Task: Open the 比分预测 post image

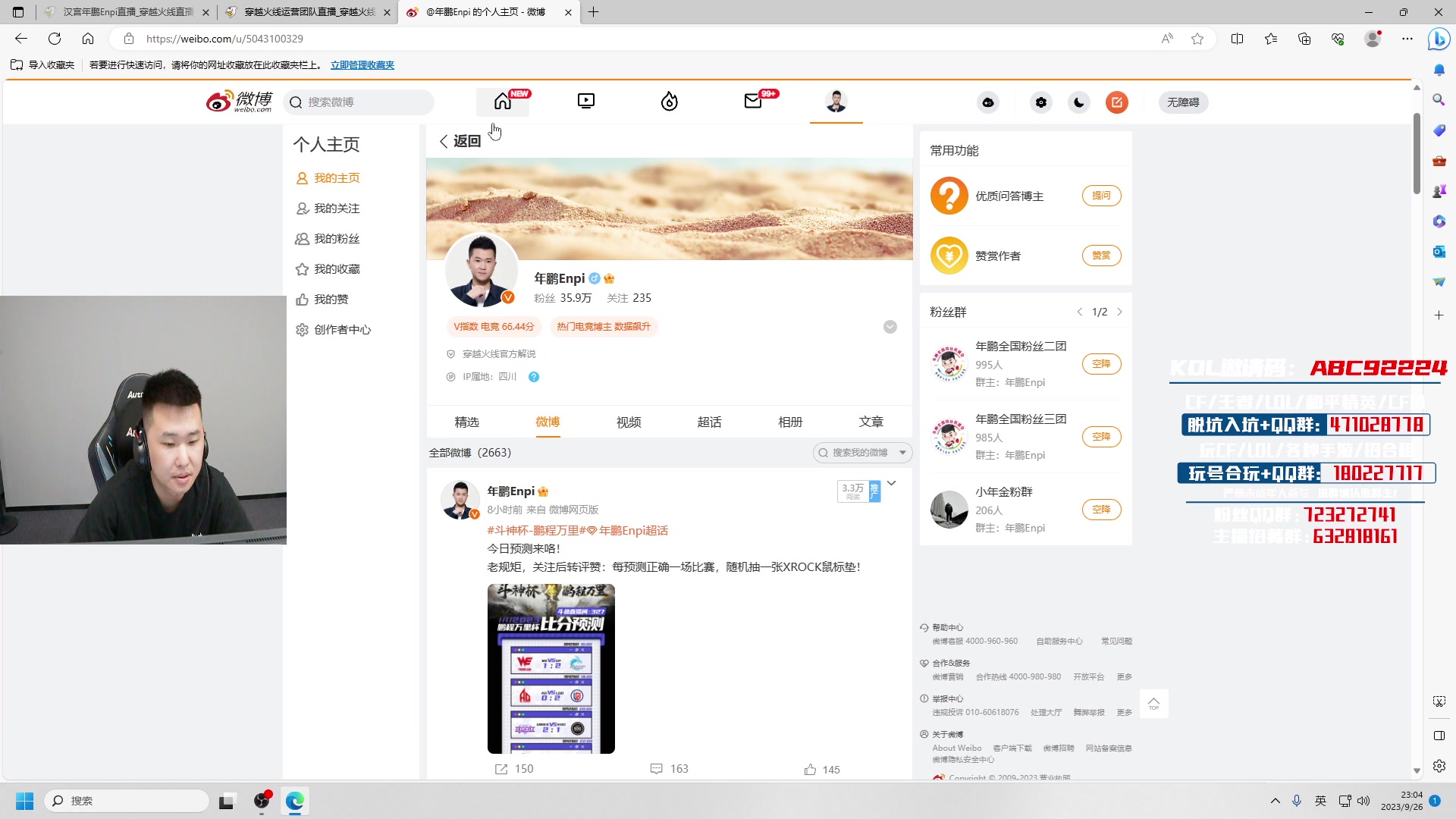Action: 551,669
